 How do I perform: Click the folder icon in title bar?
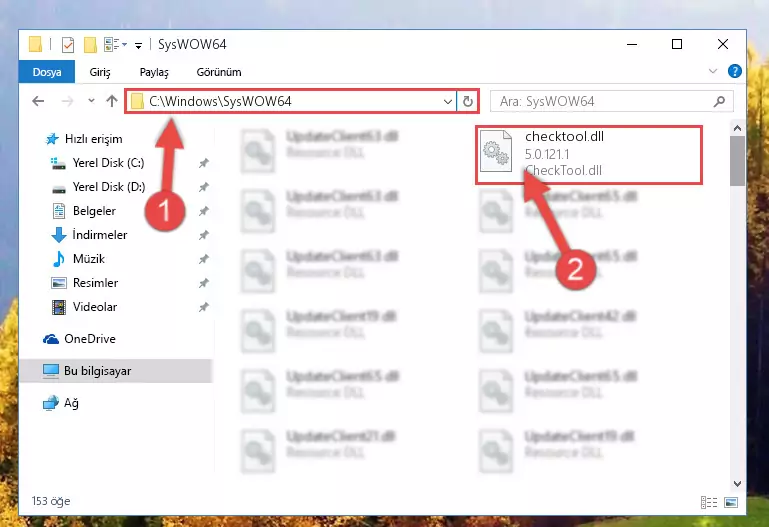tap(35, 44)
